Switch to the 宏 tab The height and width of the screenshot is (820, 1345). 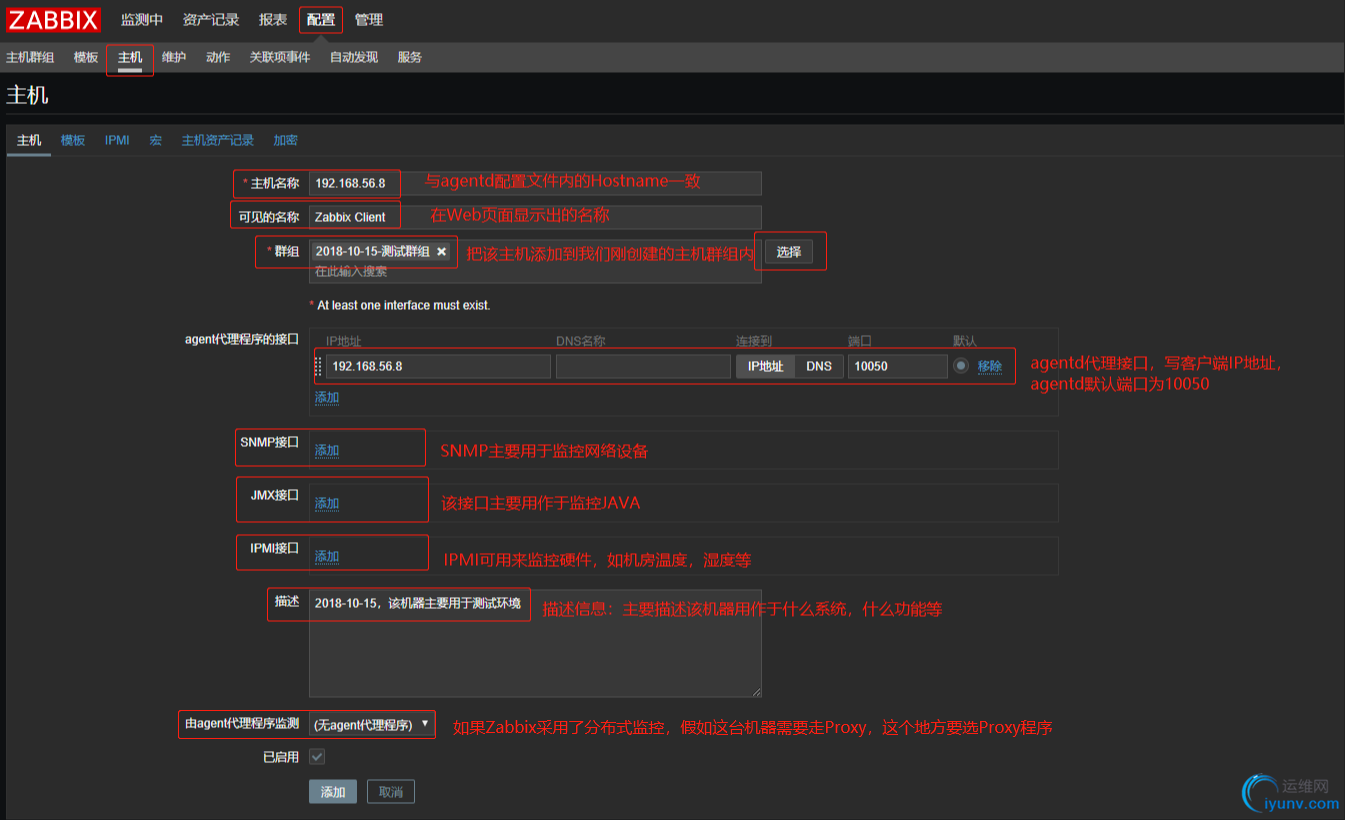click(x=155, y=140)
